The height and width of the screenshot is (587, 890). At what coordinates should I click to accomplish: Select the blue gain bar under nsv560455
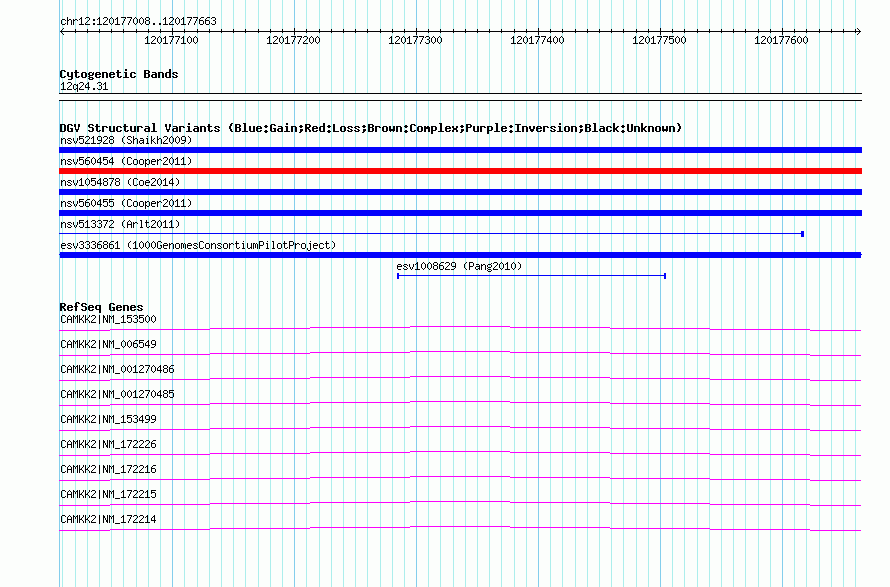pyautogui.click(x=460, y=213)
